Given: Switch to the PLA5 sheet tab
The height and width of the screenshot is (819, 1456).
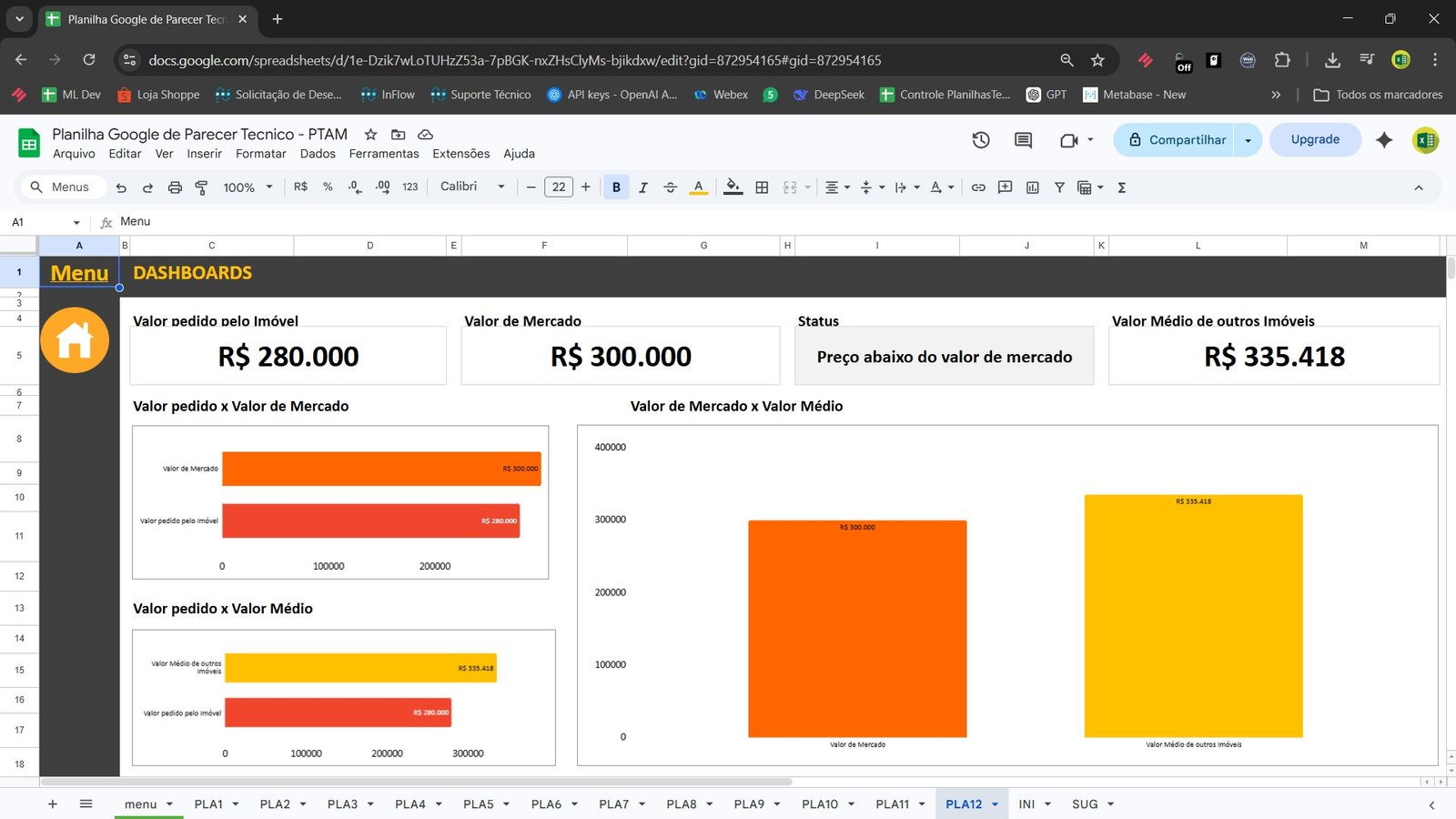Looking at the screenshot, I should [480, 804].
